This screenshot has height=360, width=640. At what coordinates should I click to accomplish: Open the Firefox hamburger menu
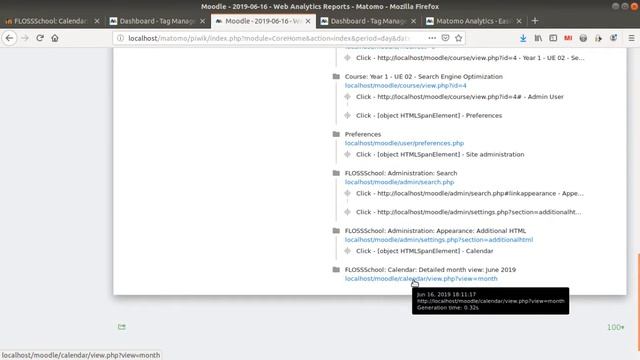[x=631, y=38]
